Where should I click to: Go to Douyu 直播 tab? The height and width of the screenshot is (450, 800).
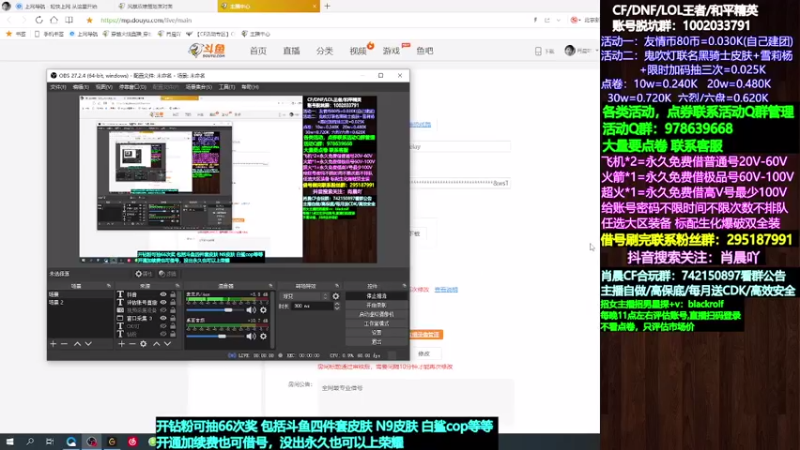(291, 51)
